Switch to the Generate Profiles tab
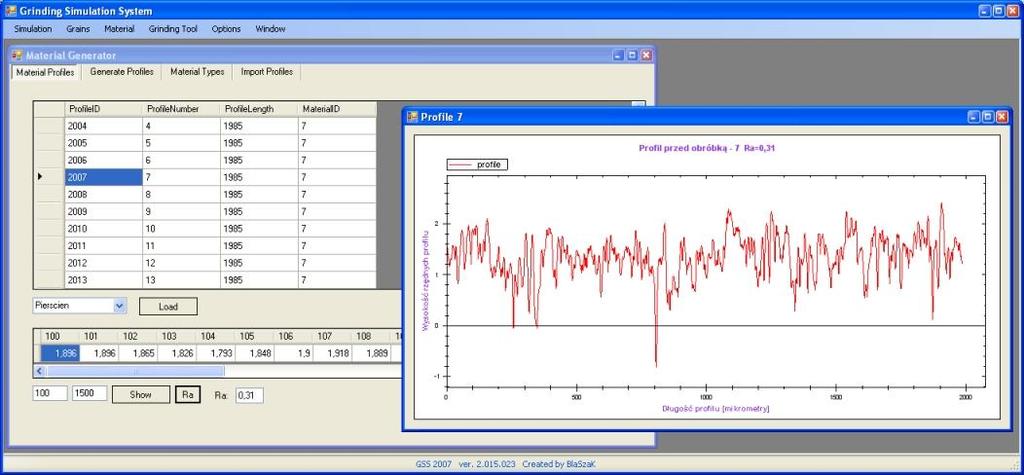1024x475 pixels. click(121, 72)
